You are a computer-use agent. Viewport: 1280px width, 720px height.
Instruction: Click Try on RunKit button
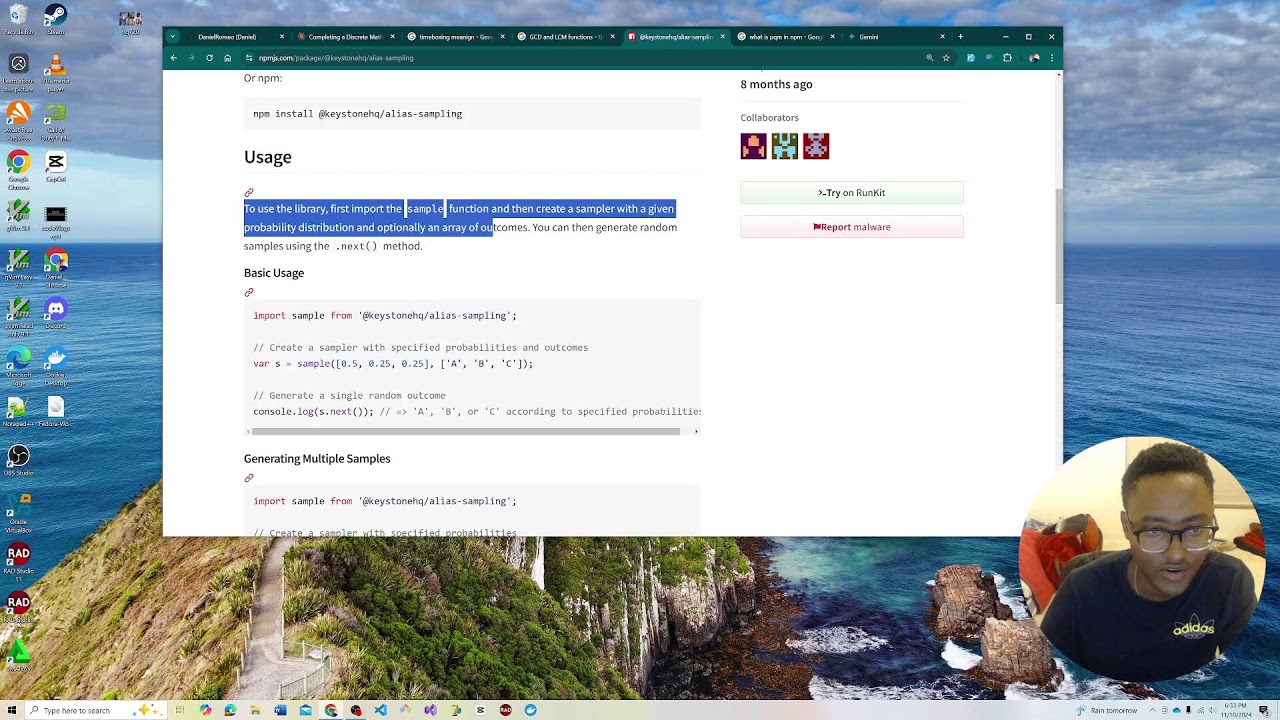coord(852,193)
